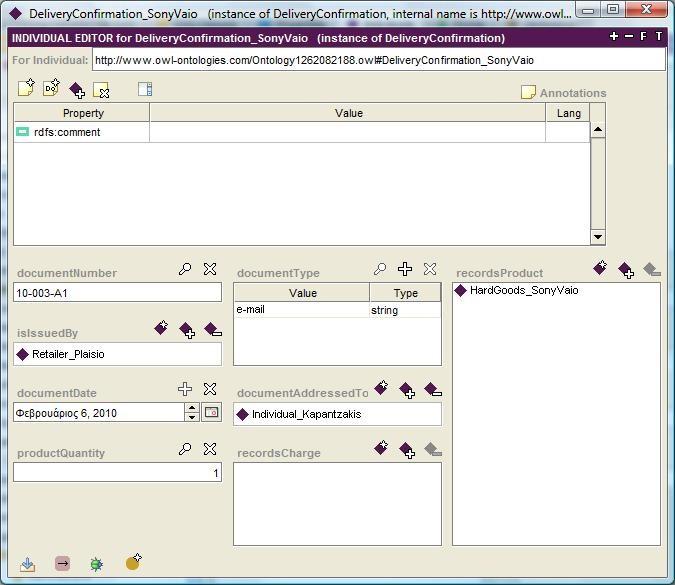Click the delete annotation value icon
The height and width of the screenshot is (585, 675).
point(102,90)
